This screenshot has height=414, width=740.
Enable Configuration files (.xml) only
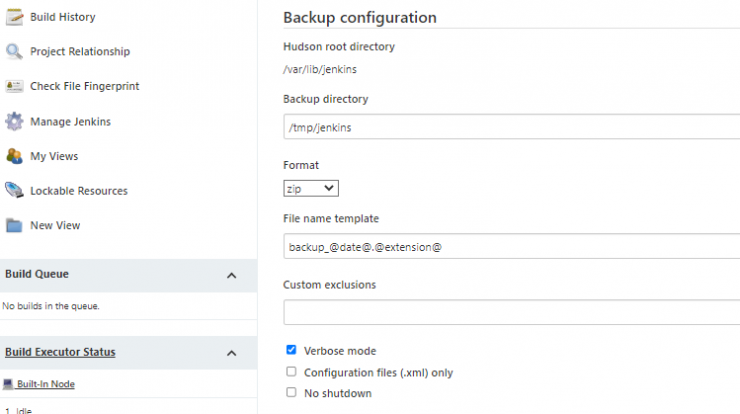coord(291,372)
